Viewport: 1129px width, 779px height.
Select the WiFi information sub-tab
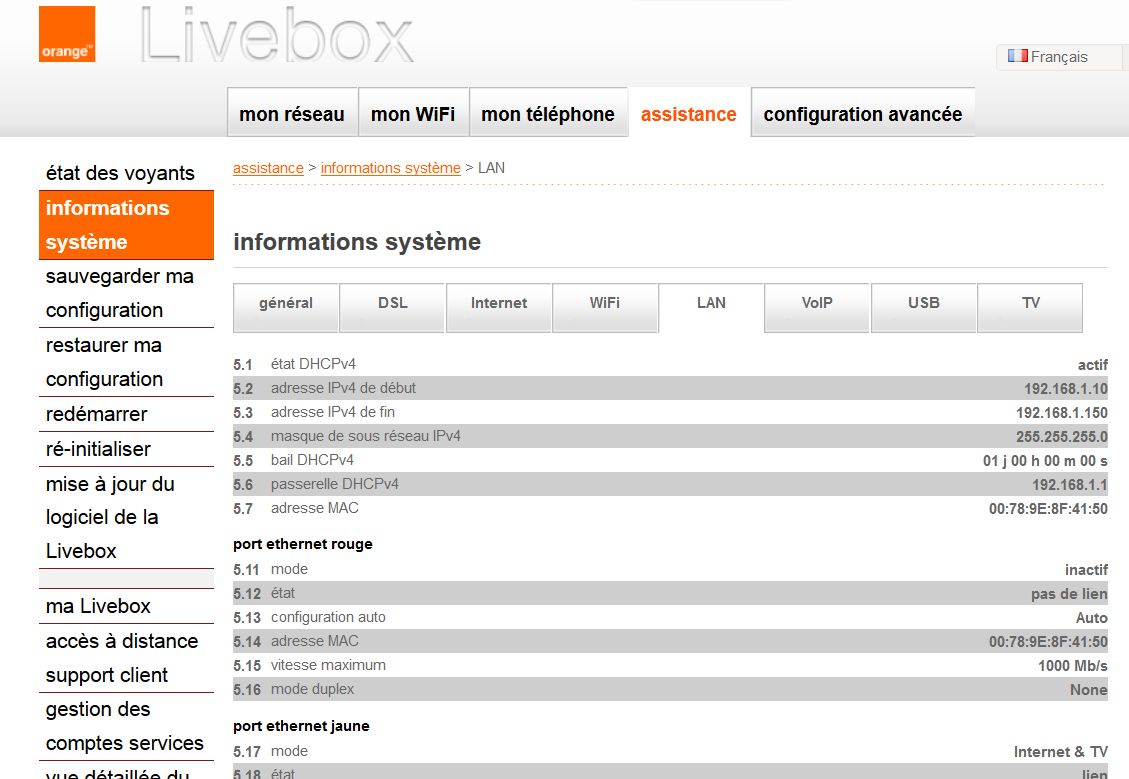604,303
